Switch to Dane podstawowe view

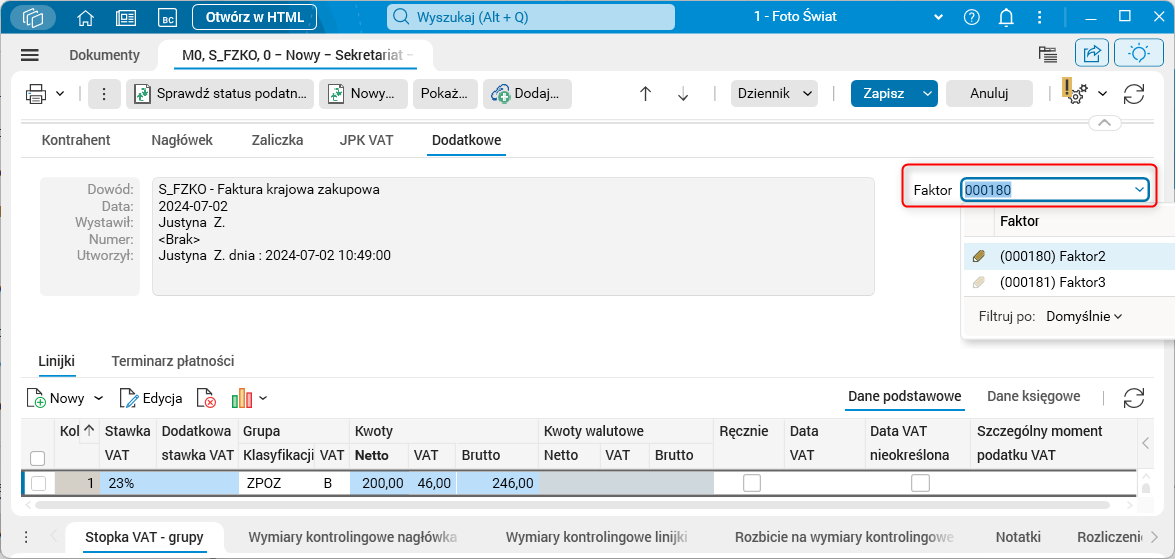tap(904, 396)
